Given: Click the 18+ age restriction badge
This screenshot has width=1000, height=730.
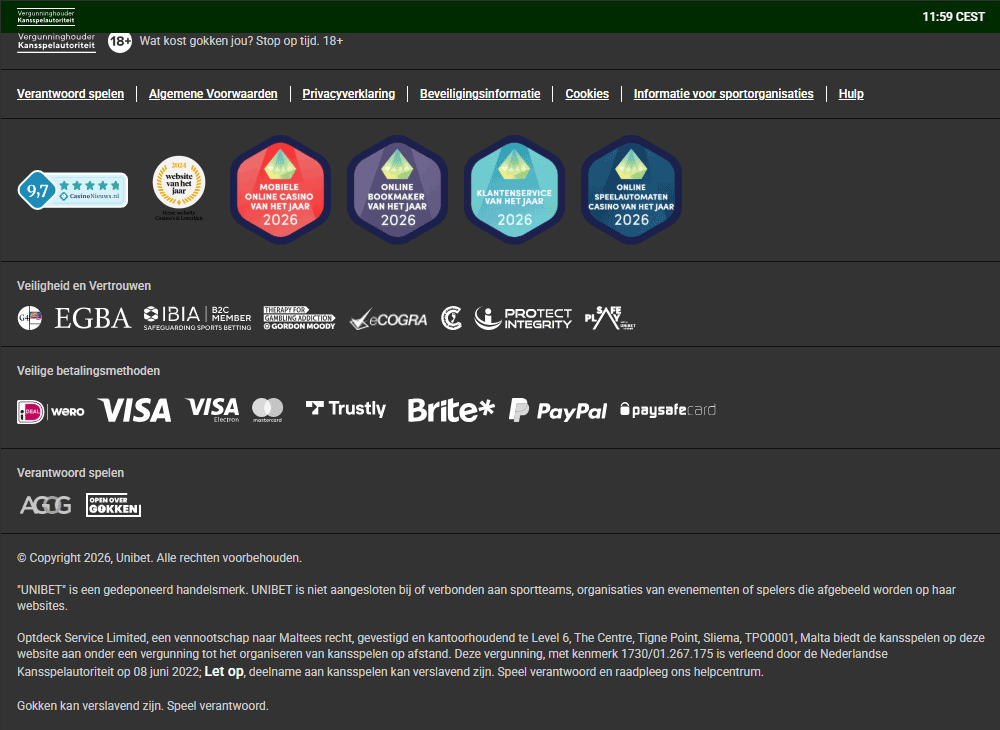Looking at the screenshot, I should click(119, 41).
